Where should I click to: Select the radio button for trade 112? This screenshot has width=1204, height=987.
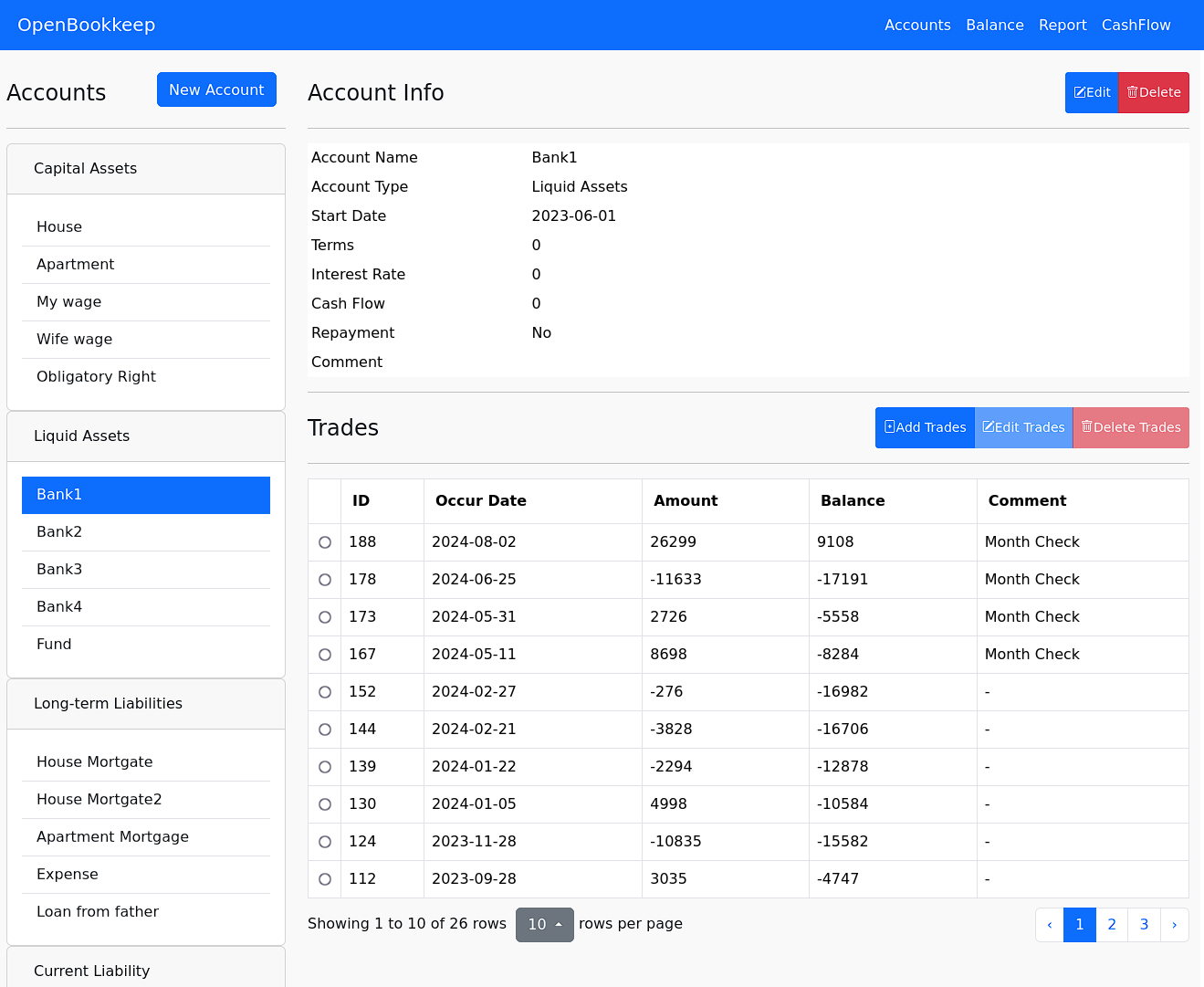[x=325, y=879]
